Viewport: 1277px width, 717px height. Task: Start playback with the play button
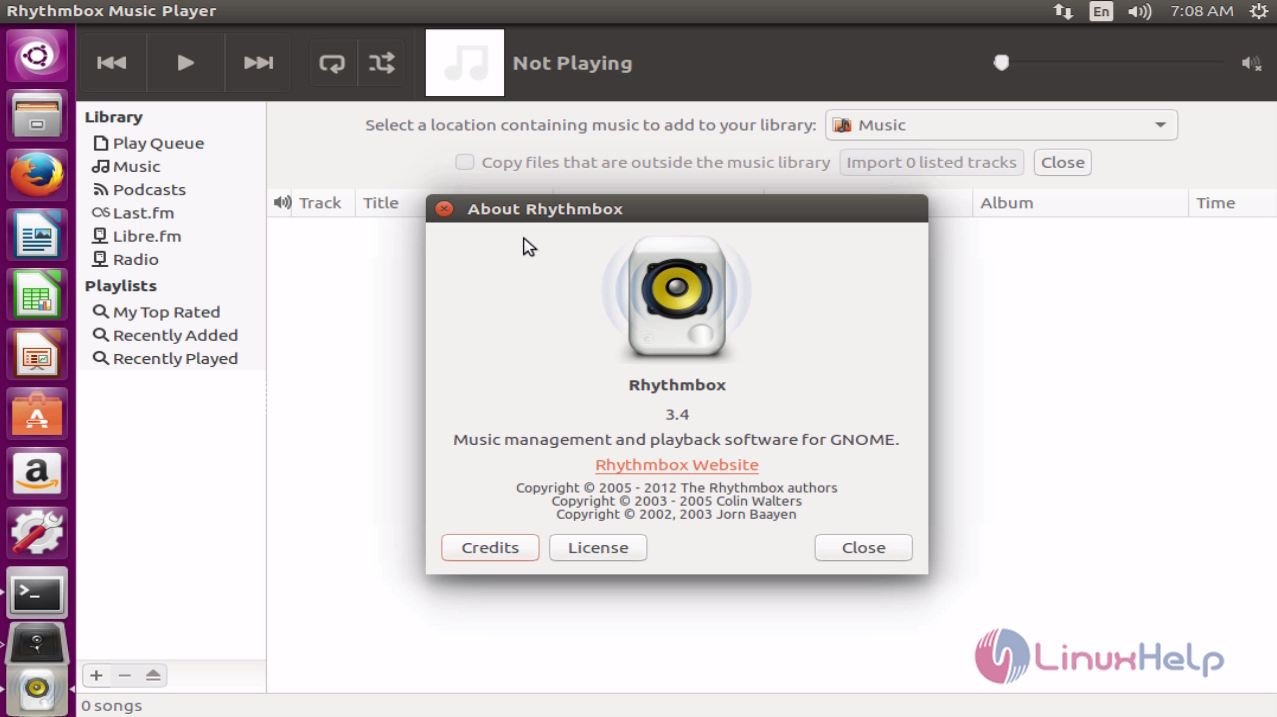(185, 62)
